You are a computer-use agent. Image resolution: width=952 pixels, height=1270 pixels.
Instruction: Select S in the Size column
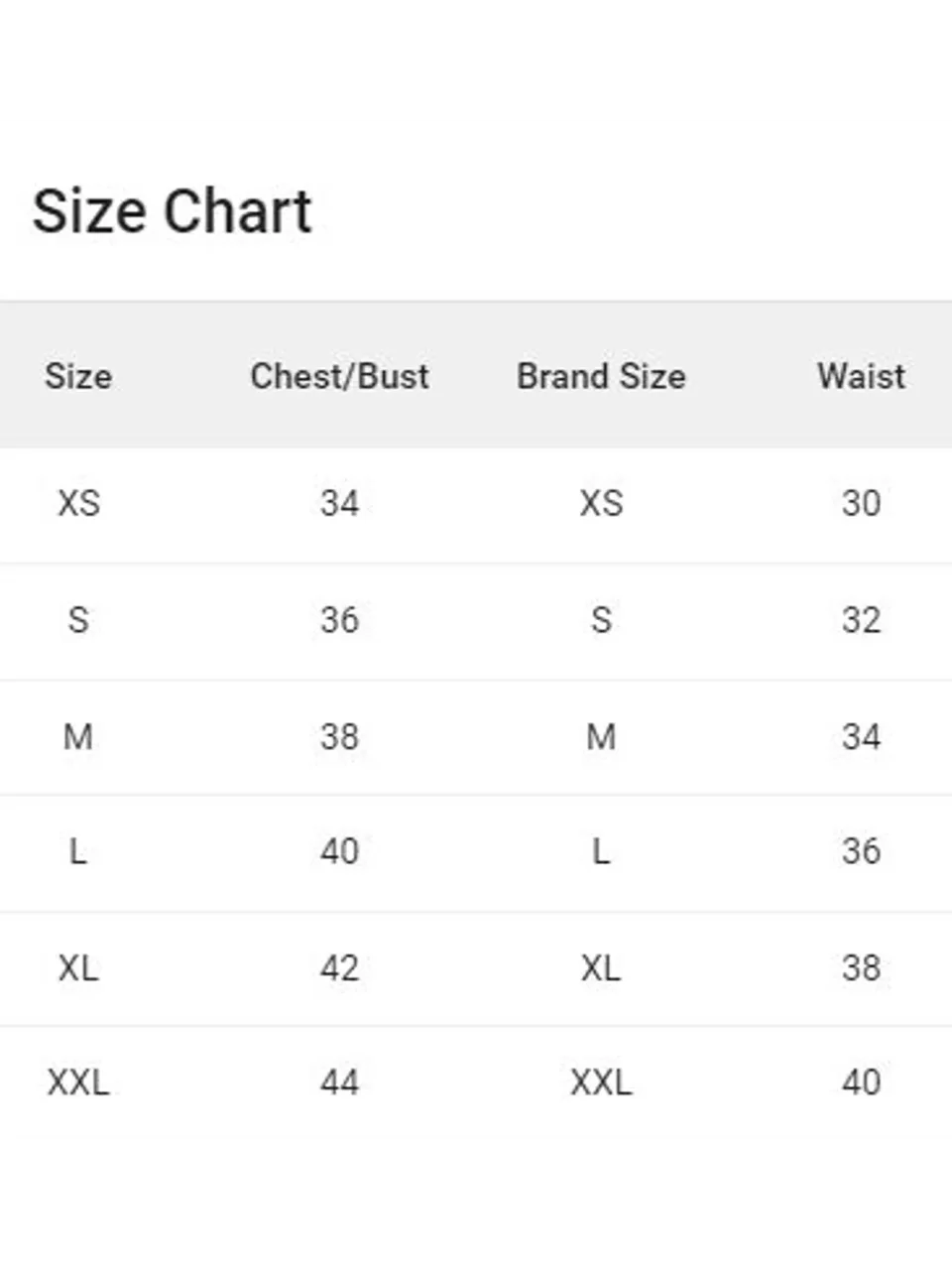coord(78,620)
